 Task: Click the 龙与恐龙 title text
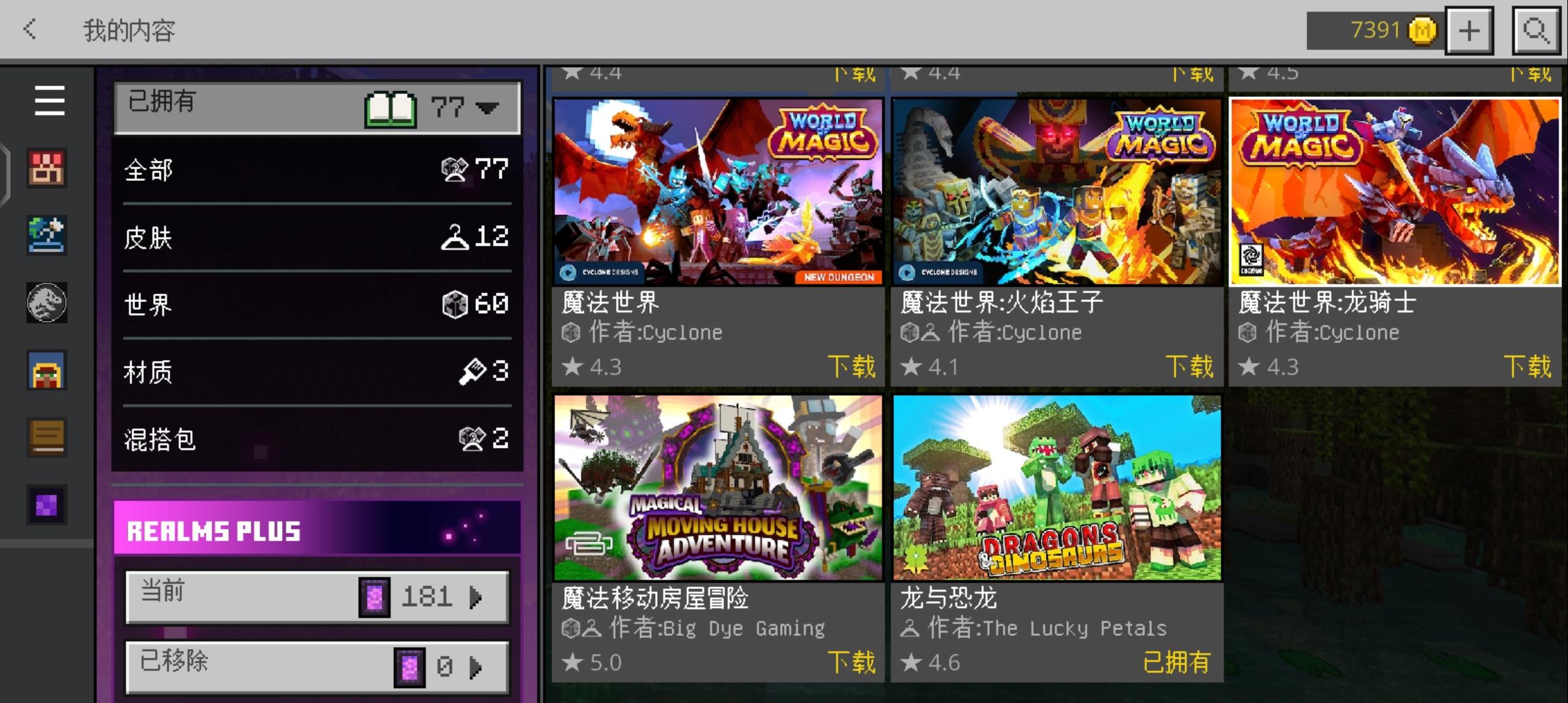click(949, 598)
